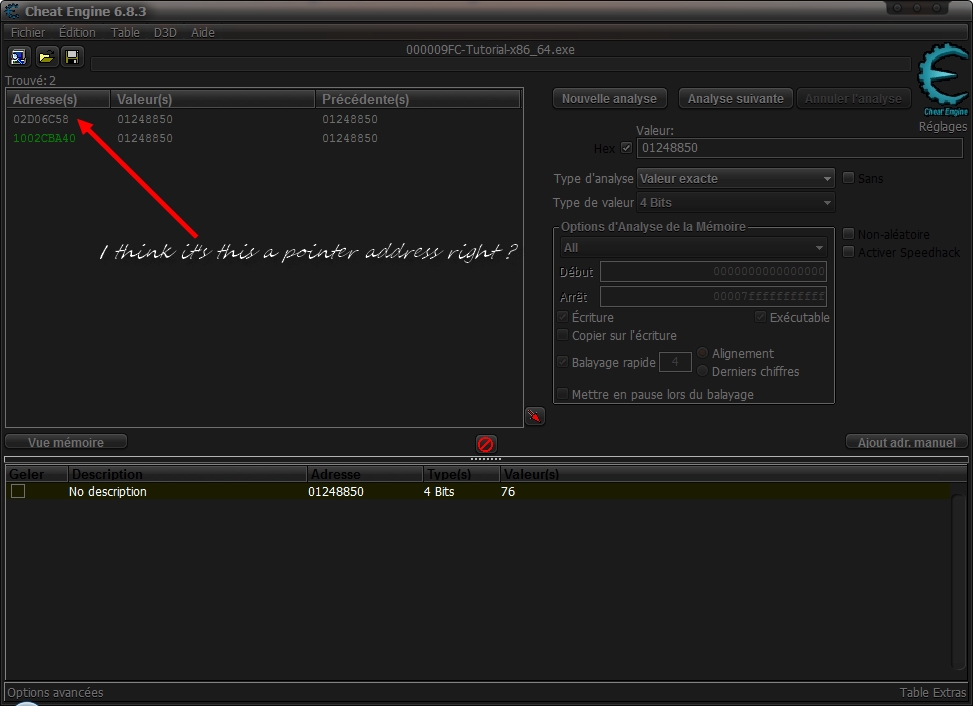Open a saved cheat table
973x706 pixels.
(45, 57)
